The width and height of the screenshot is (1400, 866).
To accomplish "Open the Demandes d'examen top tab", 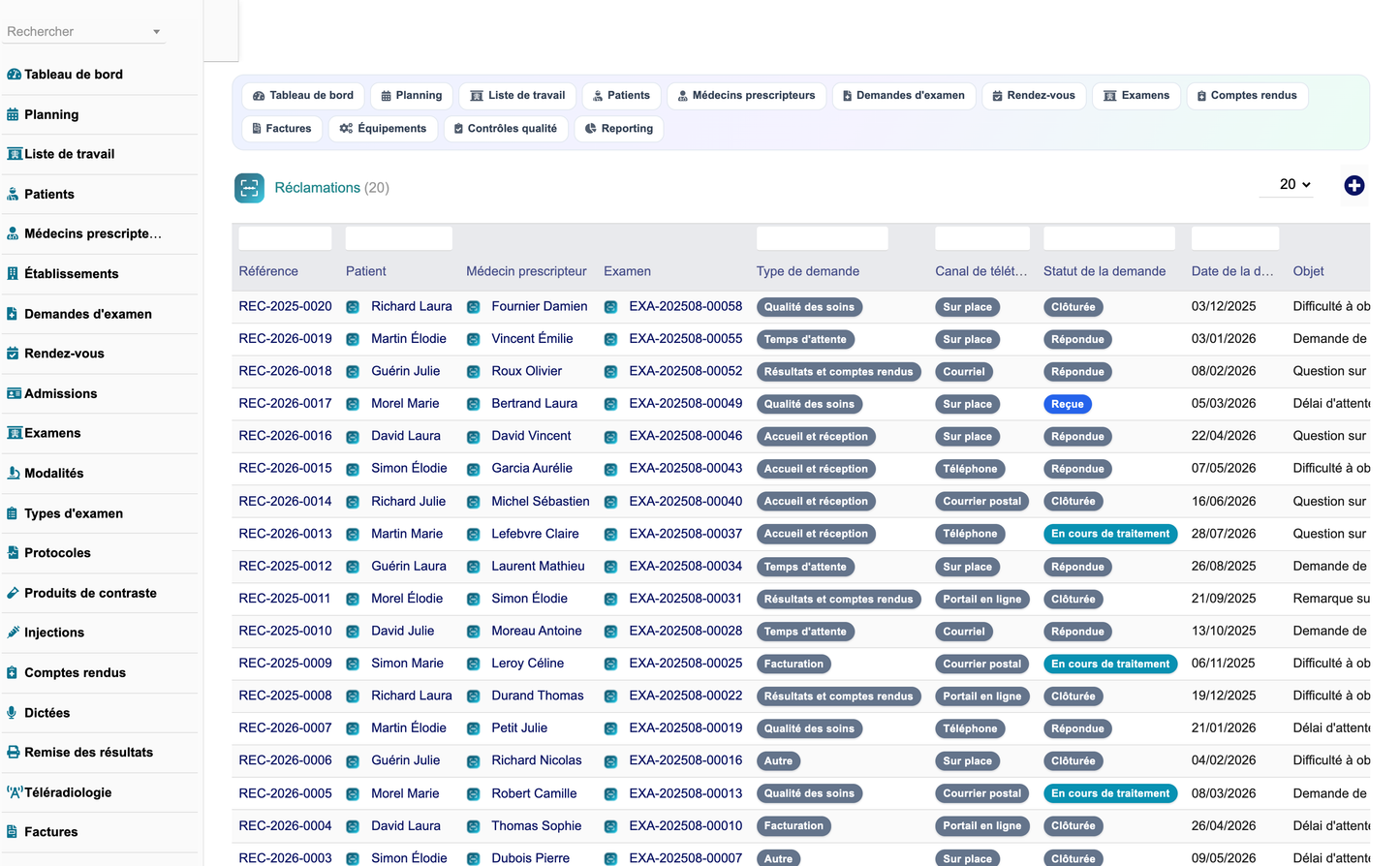I will [x=903, y=96].
